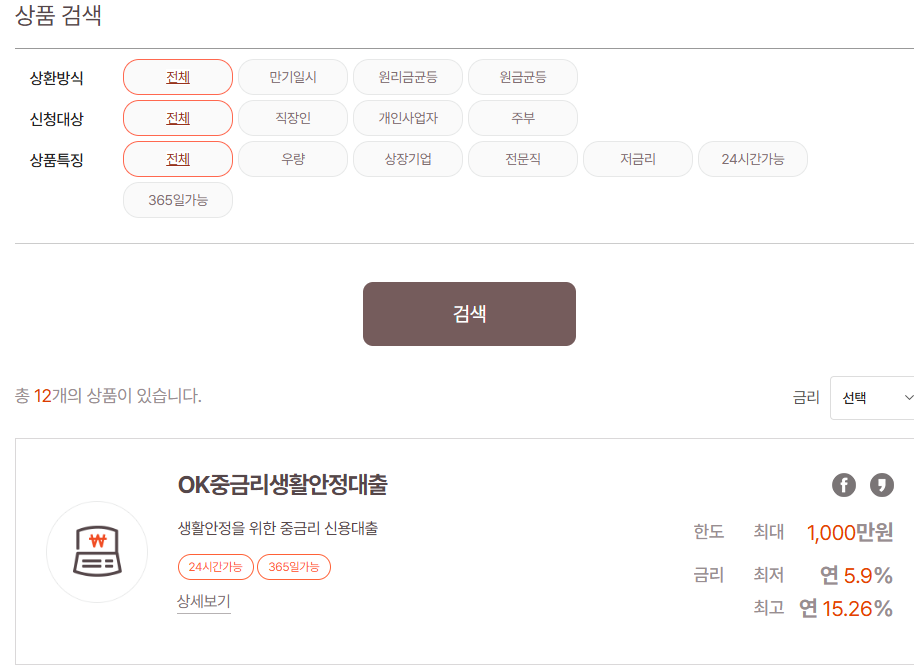Click the 검색 search button
This screenshot has width=914, height=672.
[x=469, y=314]
